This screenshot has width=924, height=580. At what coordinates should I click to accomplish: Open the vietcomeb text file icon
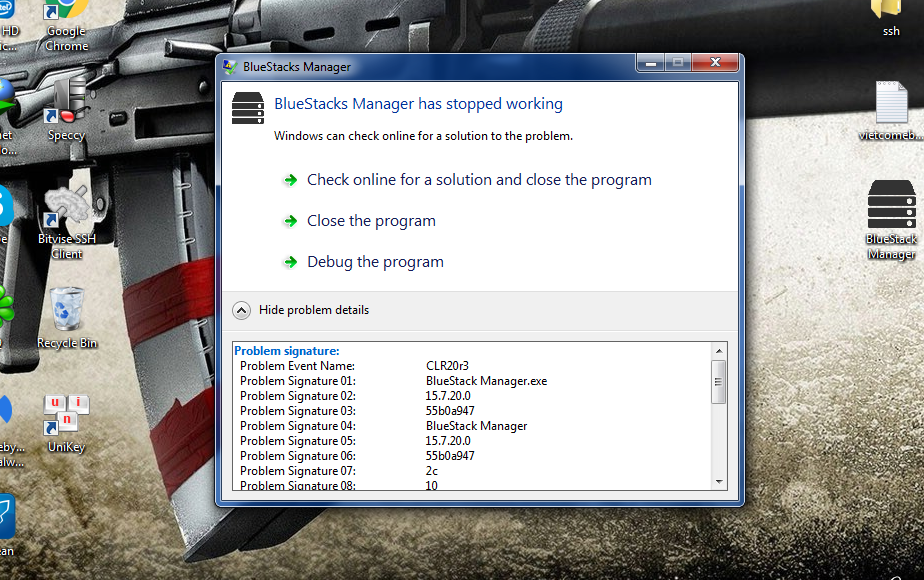[x=891, y=111]
